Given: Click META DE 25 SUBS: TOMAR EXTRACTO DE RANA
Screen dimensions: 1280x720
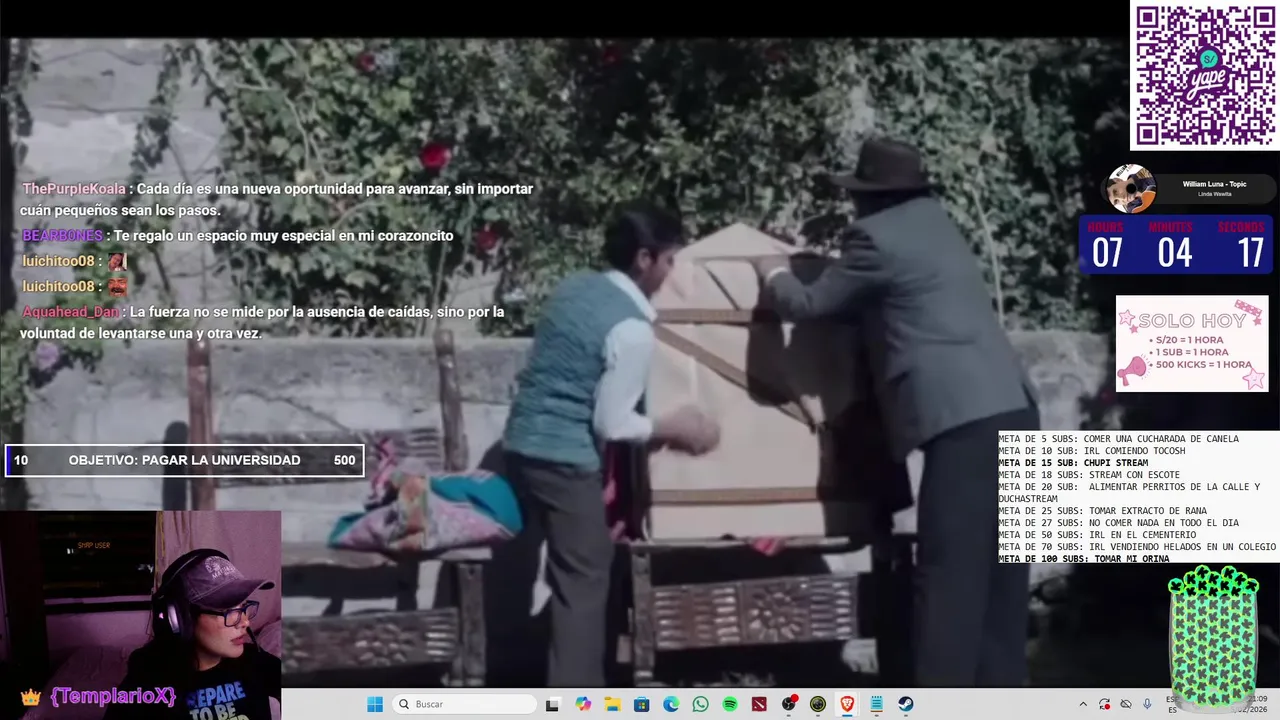Looking at the screenshot, I should 1102,510.
